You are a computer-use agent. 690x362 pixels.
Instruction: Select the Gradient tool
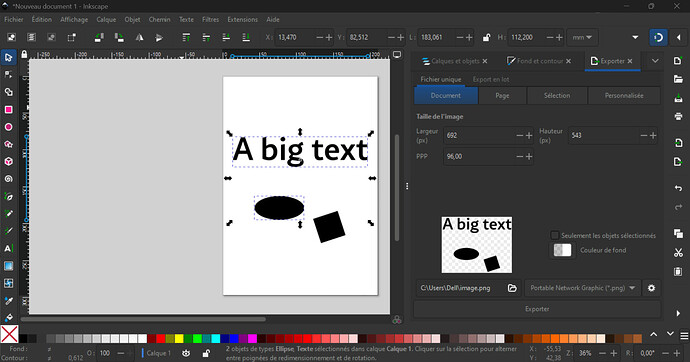click(8, 266)
